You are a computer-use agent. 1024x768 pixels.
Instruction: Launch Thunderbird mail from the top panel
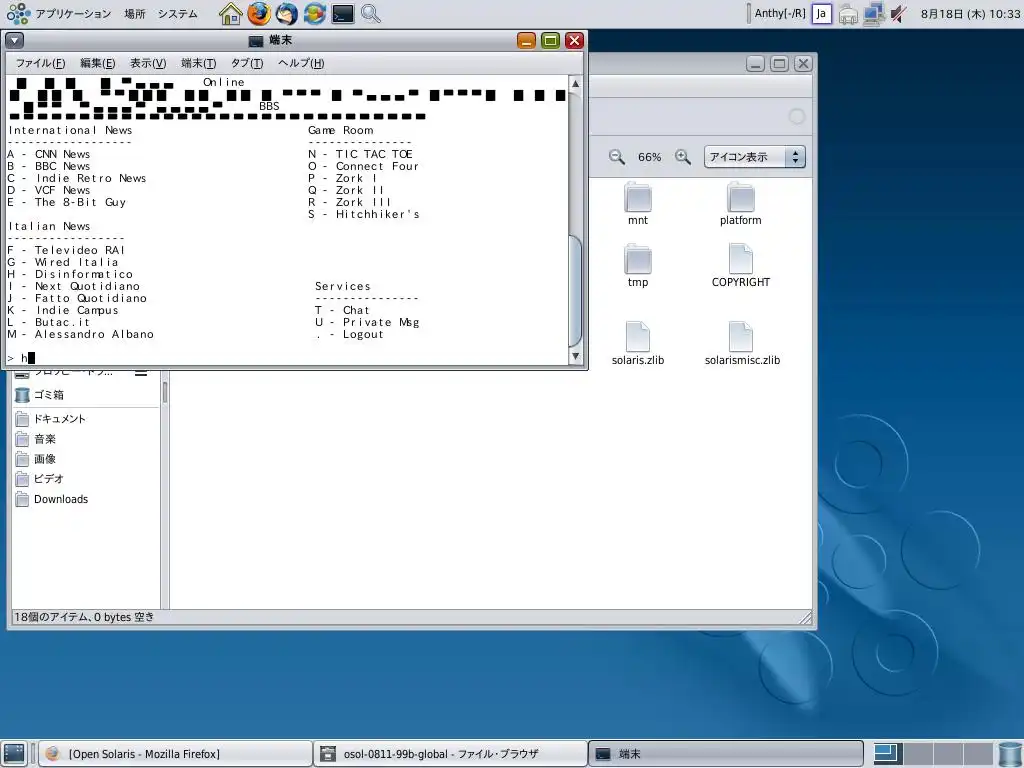[286, 14]
